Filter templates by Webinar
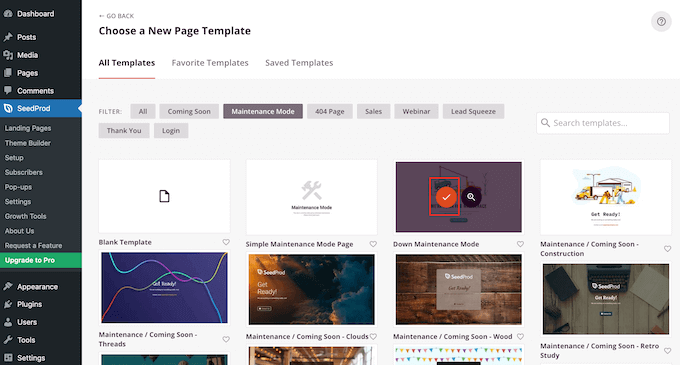Screen dimensions: 680x365 [x=416, y=111]
